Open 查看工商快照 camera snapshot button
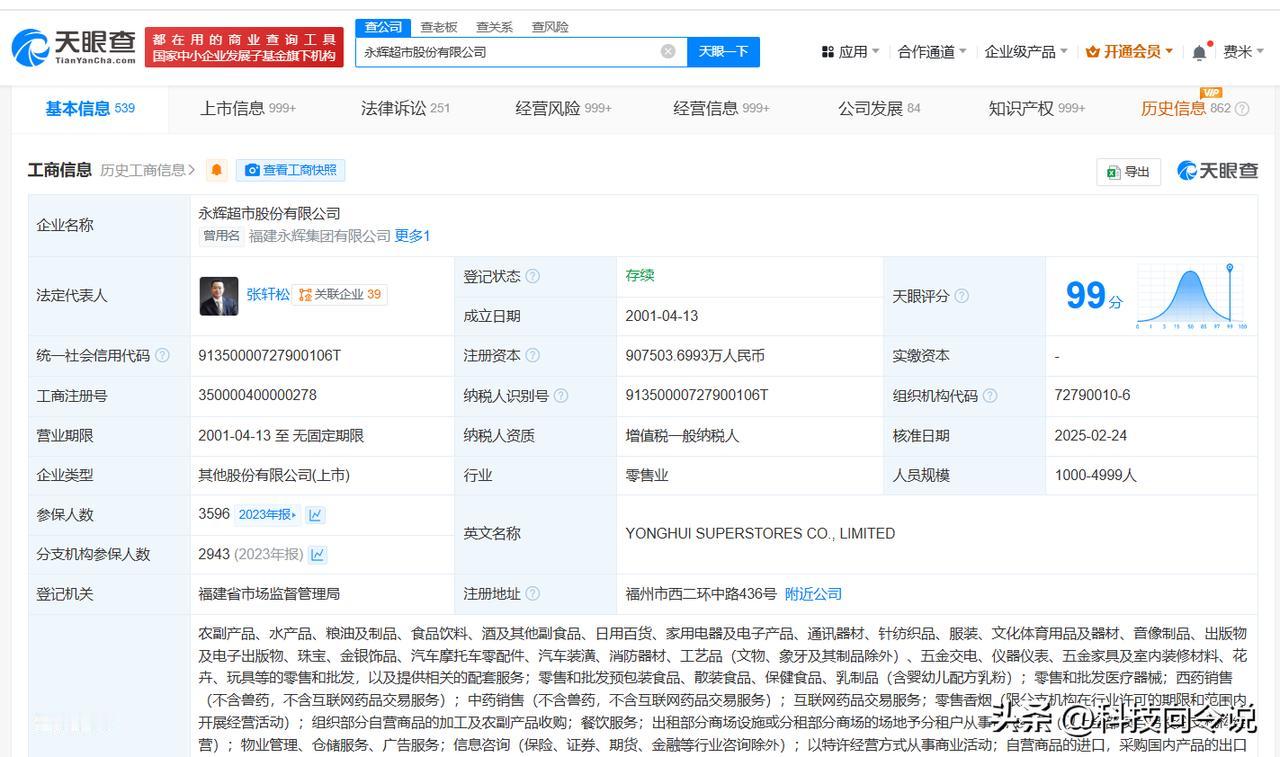1280x757 pixels. 291,170
